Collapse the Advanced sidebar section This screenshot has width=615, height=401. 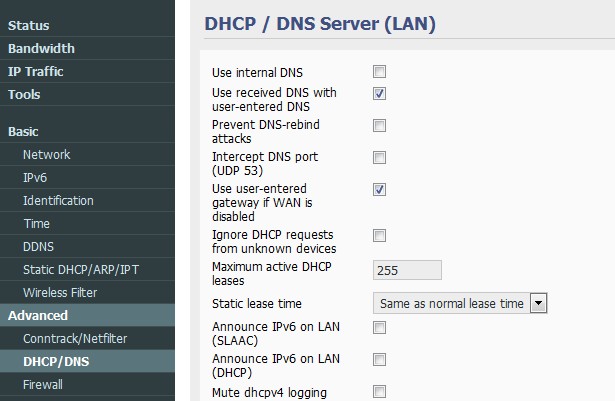click(x=38, y=315)
